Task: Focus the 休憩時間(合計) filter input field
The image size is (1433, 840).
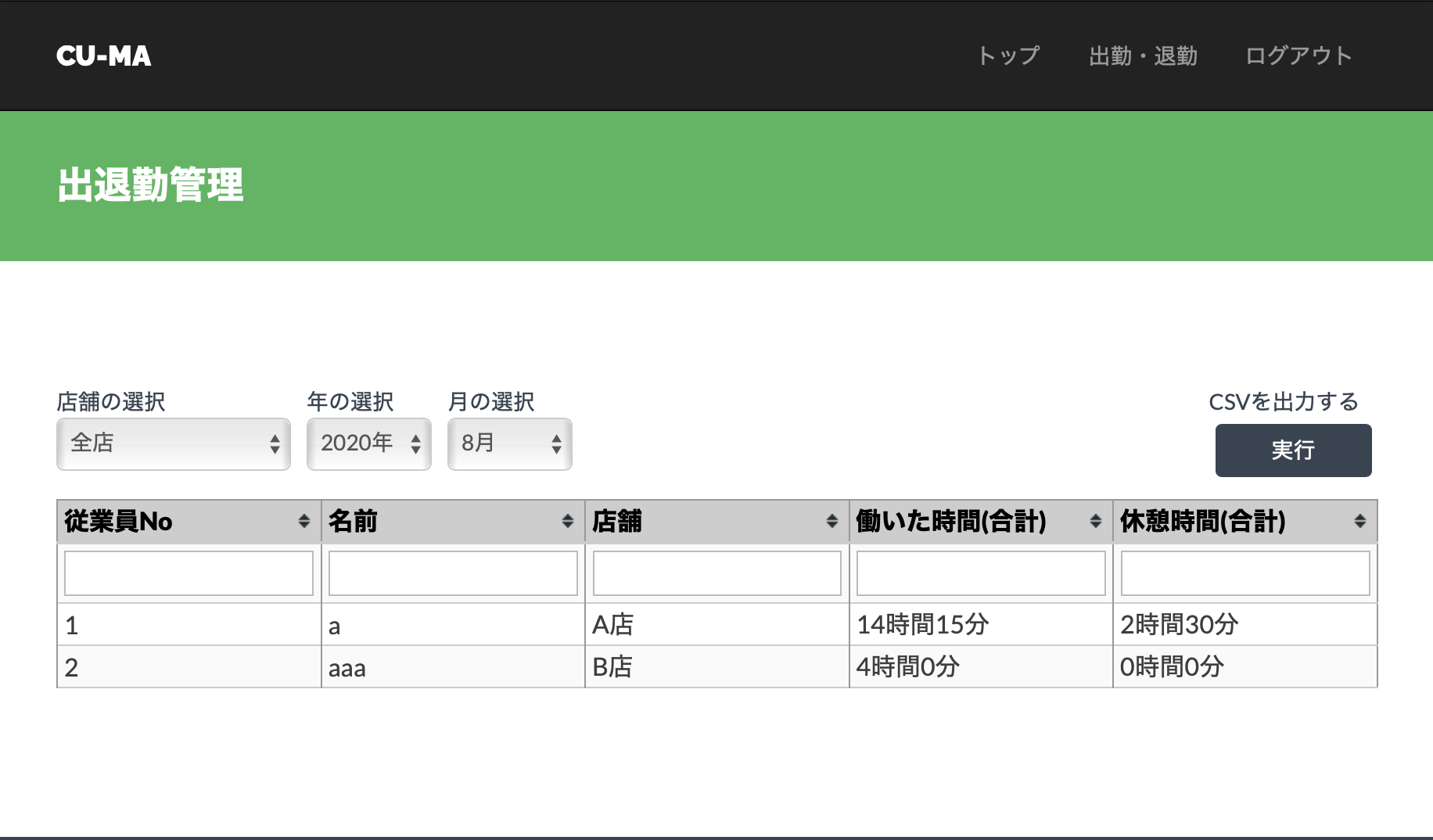Action: pos(1245,573)
